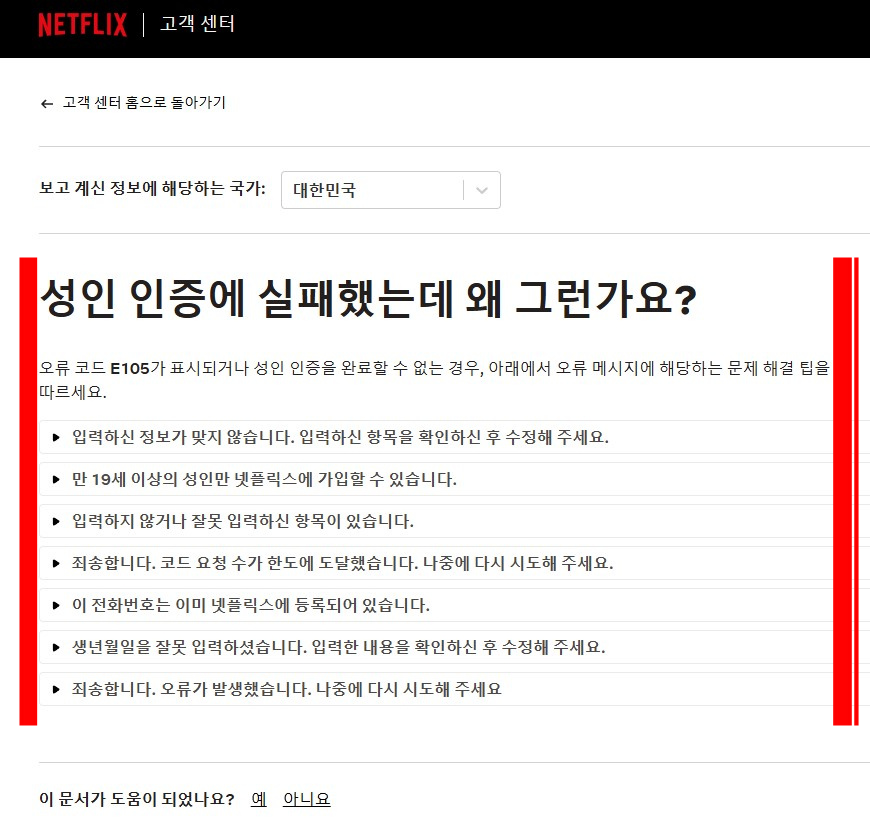This screenshot has height=833, width=870.
Task: Click the bold E105 error code text
Action: pyautogui.click(x=130, y=368)
